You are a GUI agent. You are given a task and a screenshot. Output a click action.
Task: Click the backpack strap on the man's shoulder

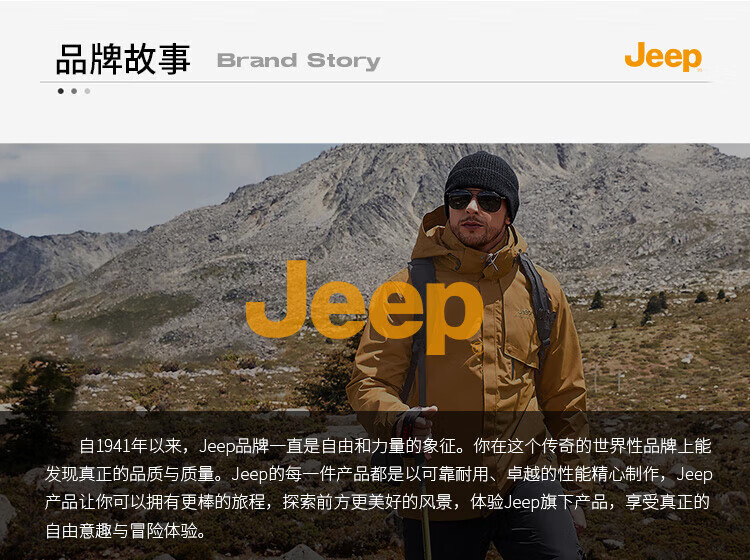pyautogui.click(x=538, y=296)
